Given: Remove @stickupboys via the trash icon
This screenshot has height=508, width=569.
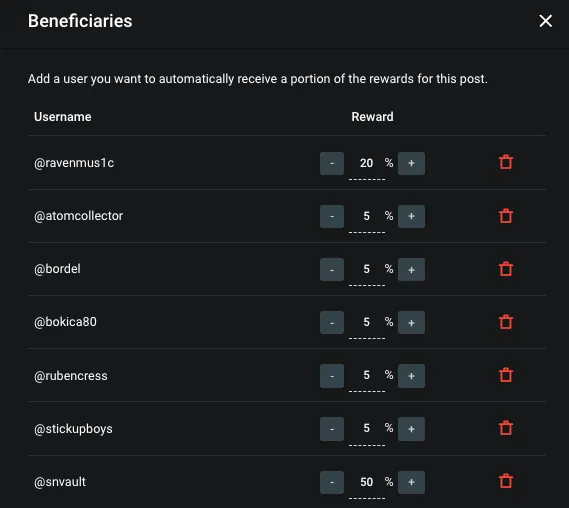Looking at the screenshot, I should pos(506,428).
